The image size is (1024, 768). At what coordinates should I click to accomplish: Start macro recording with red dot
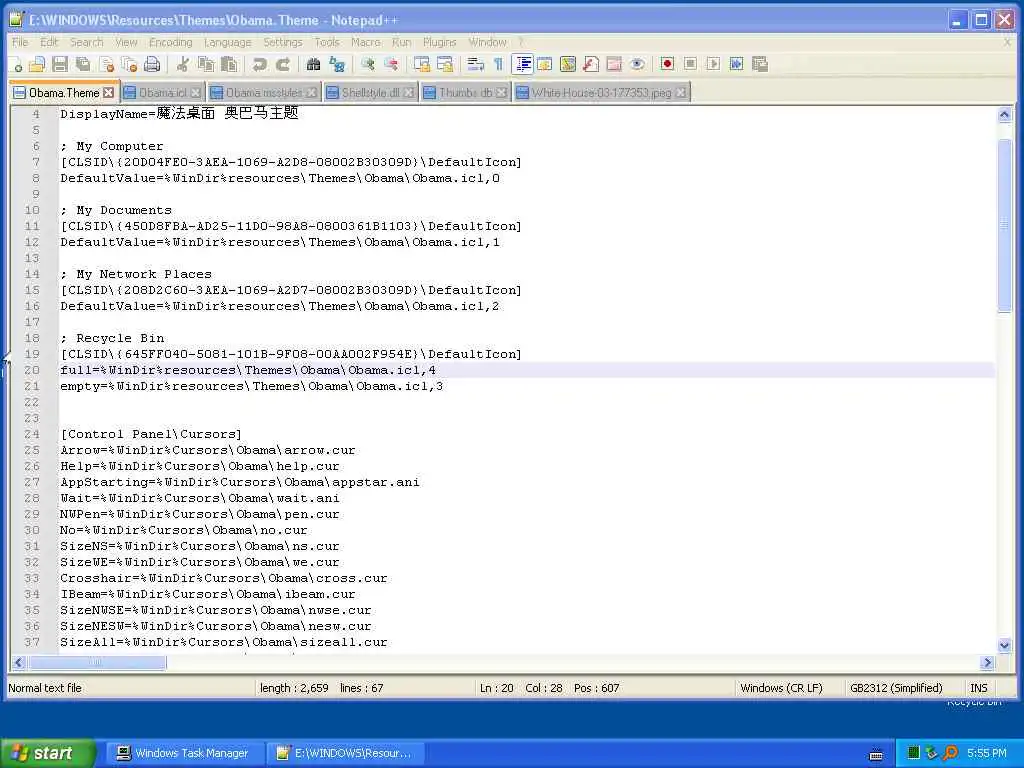click(x=667, y=64)
